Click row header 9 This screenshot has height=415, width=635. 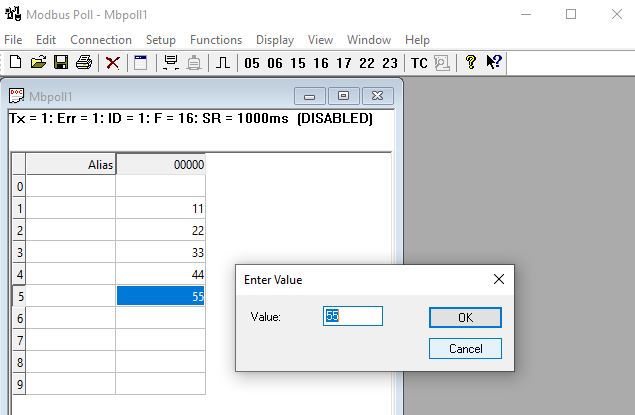[x=19, y=384]
